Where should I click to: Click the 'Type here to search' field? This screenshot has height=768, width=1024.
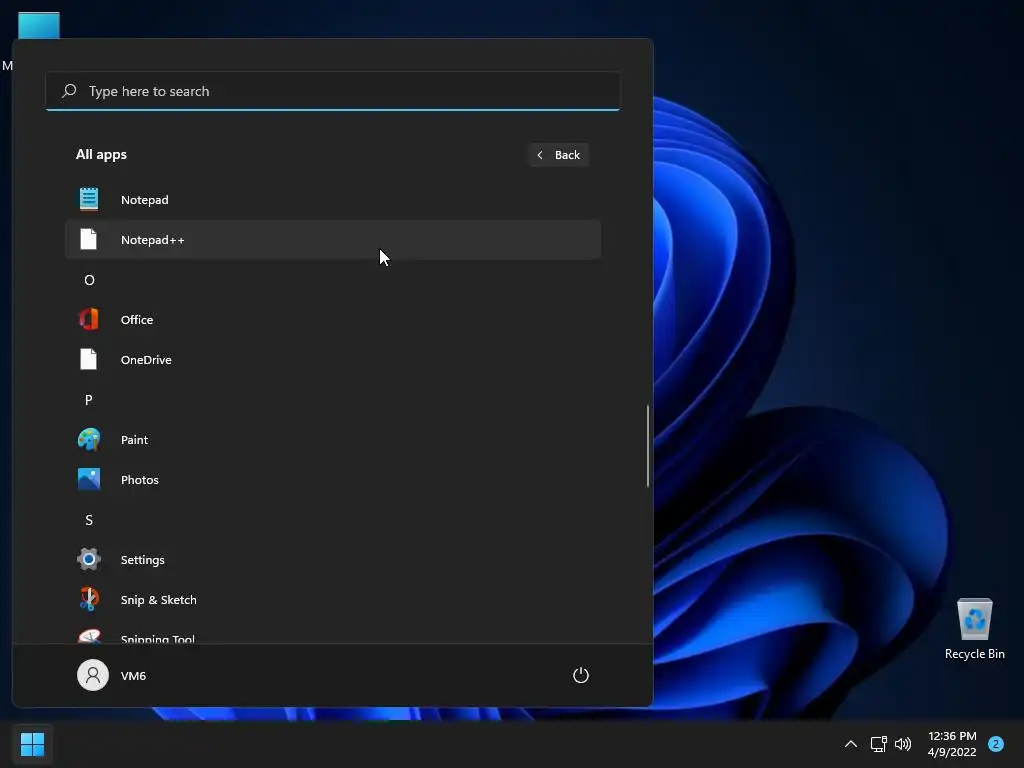333,91
